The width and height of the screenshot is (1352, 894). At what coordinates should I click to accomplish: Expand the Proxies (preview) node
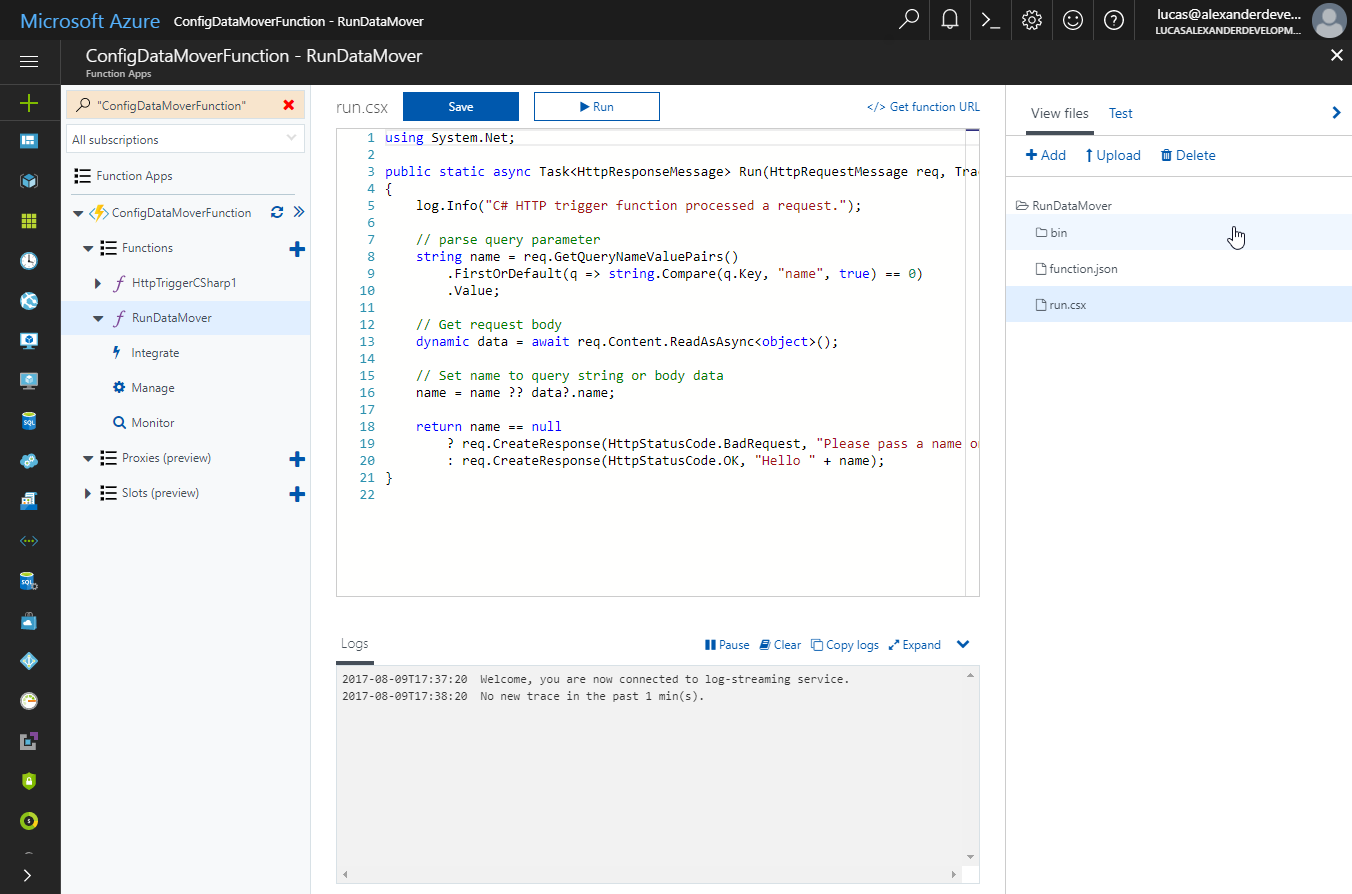point(88,458)
